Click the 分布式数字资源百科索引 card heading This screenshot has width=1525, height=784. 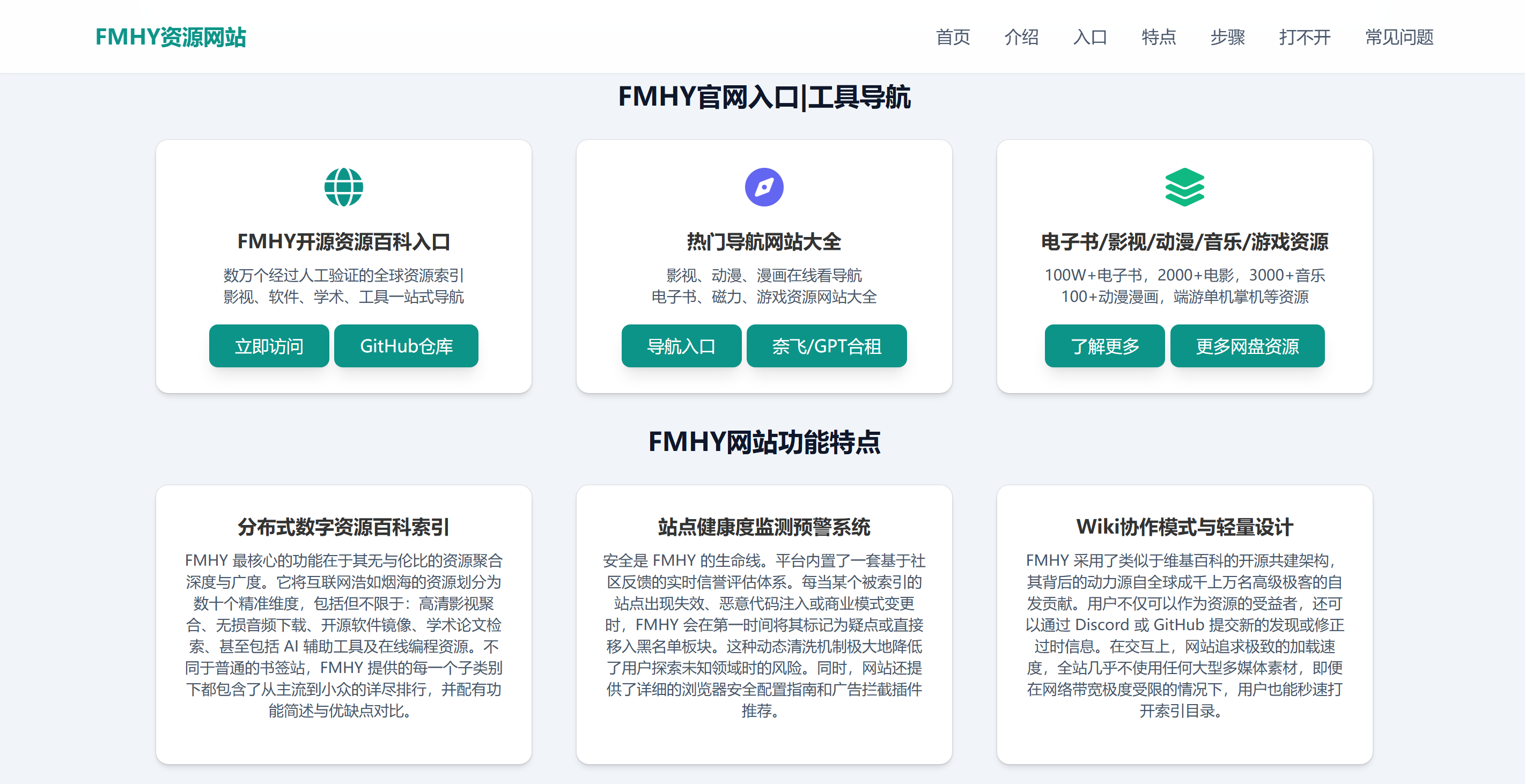tap(343, 528)
